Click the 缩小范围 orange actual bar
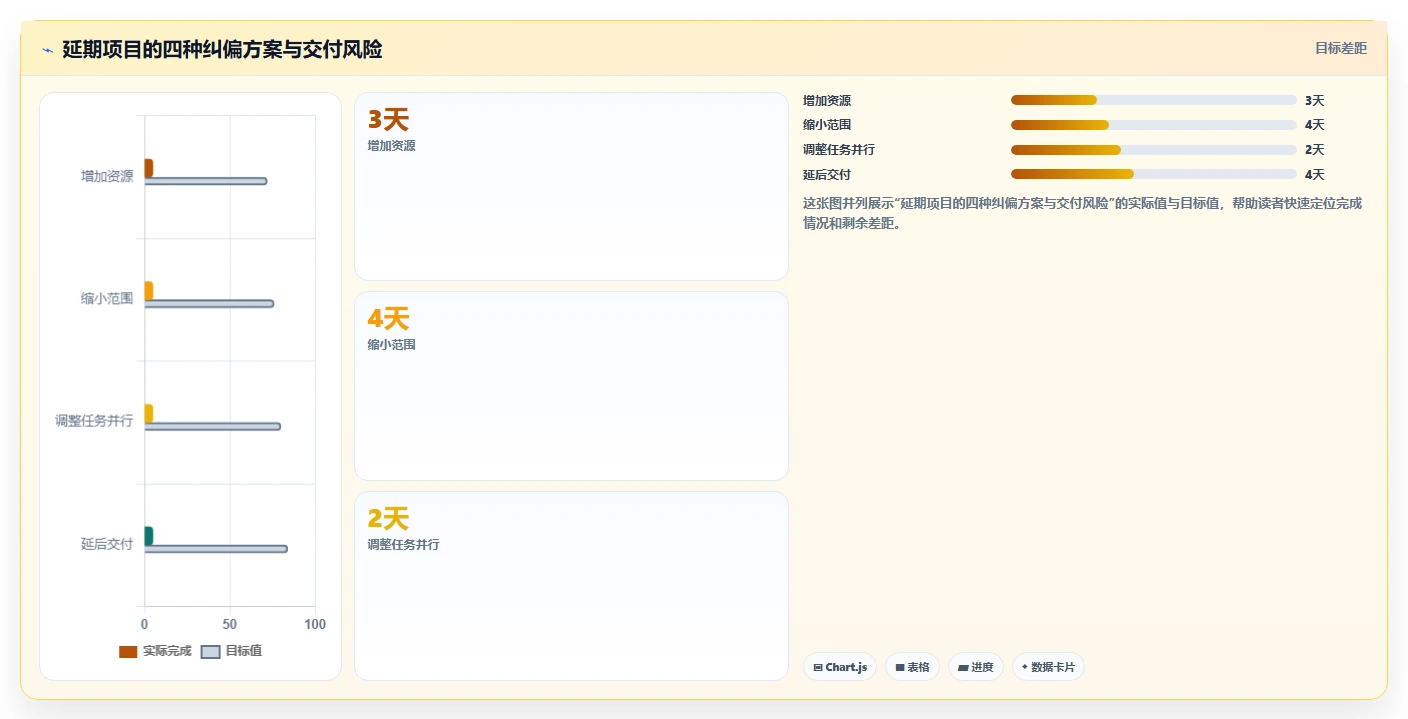Viewport: 1408px width, 719px height. tap(149, 291)
